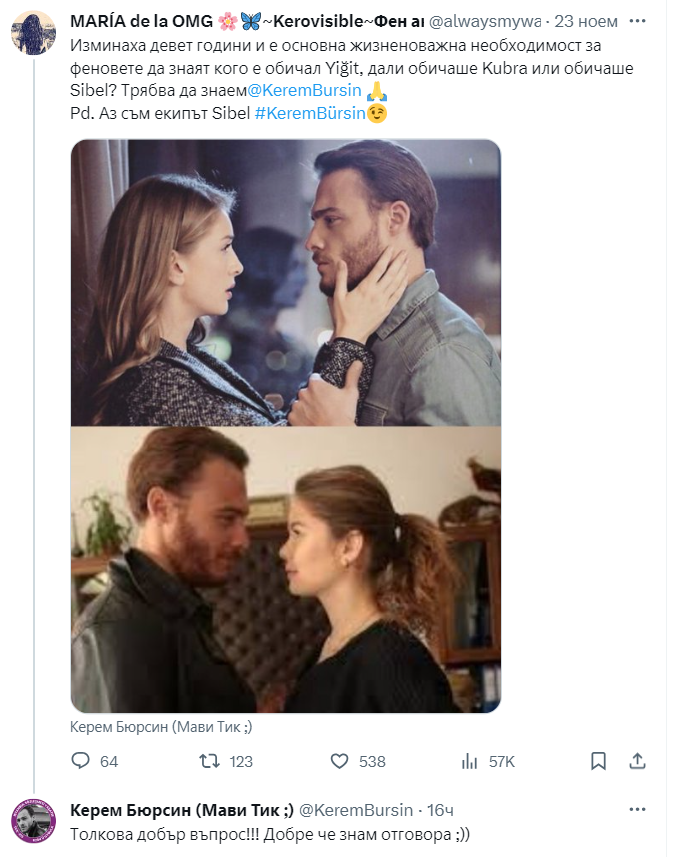Screen dimensions: 682x857
Task: Open the #KeremBürsin hashtag link
Action: click(x=309, y=113)
